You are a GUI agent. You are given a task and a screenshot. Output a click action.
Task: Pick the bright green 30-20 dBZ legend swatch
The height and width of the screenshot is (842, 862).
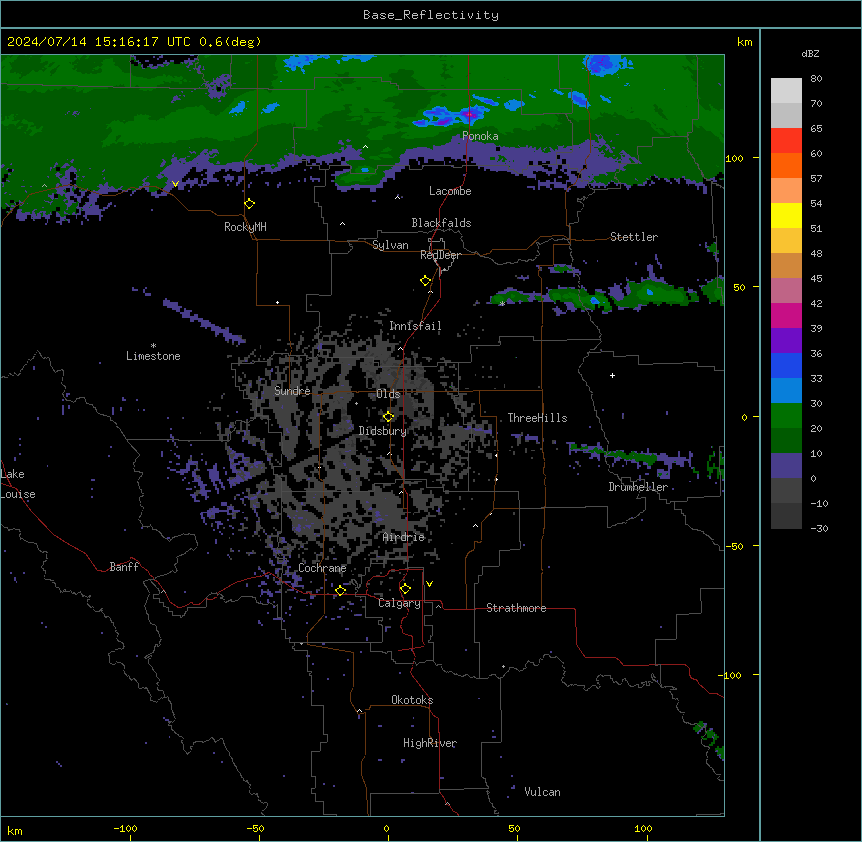(786, 416)
